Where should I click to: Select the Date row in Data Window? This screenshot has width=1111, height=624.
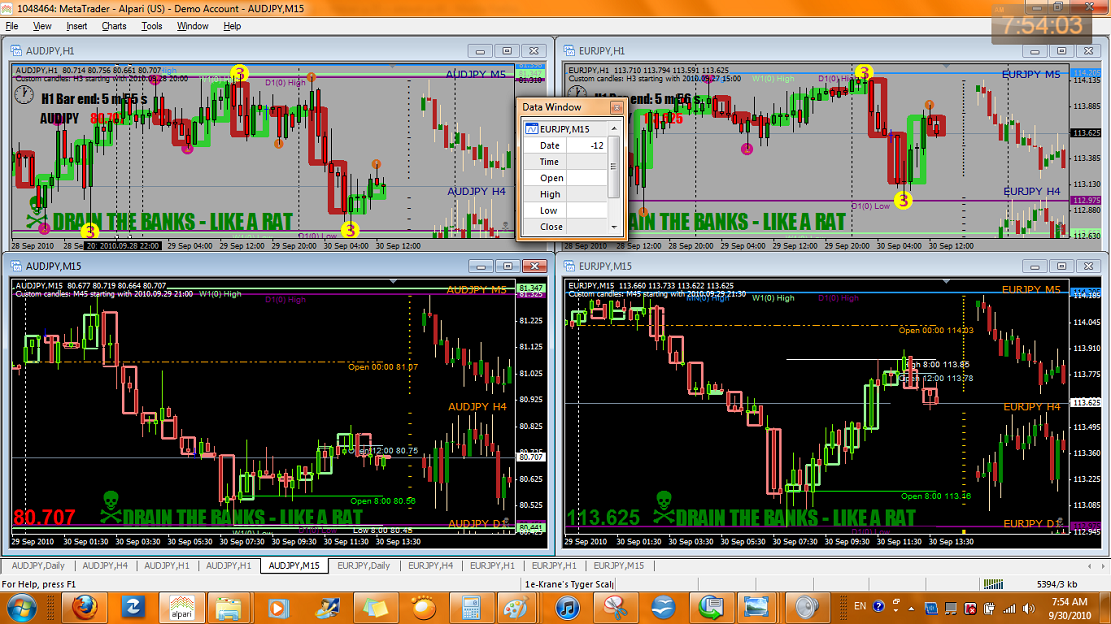[565, 145]
